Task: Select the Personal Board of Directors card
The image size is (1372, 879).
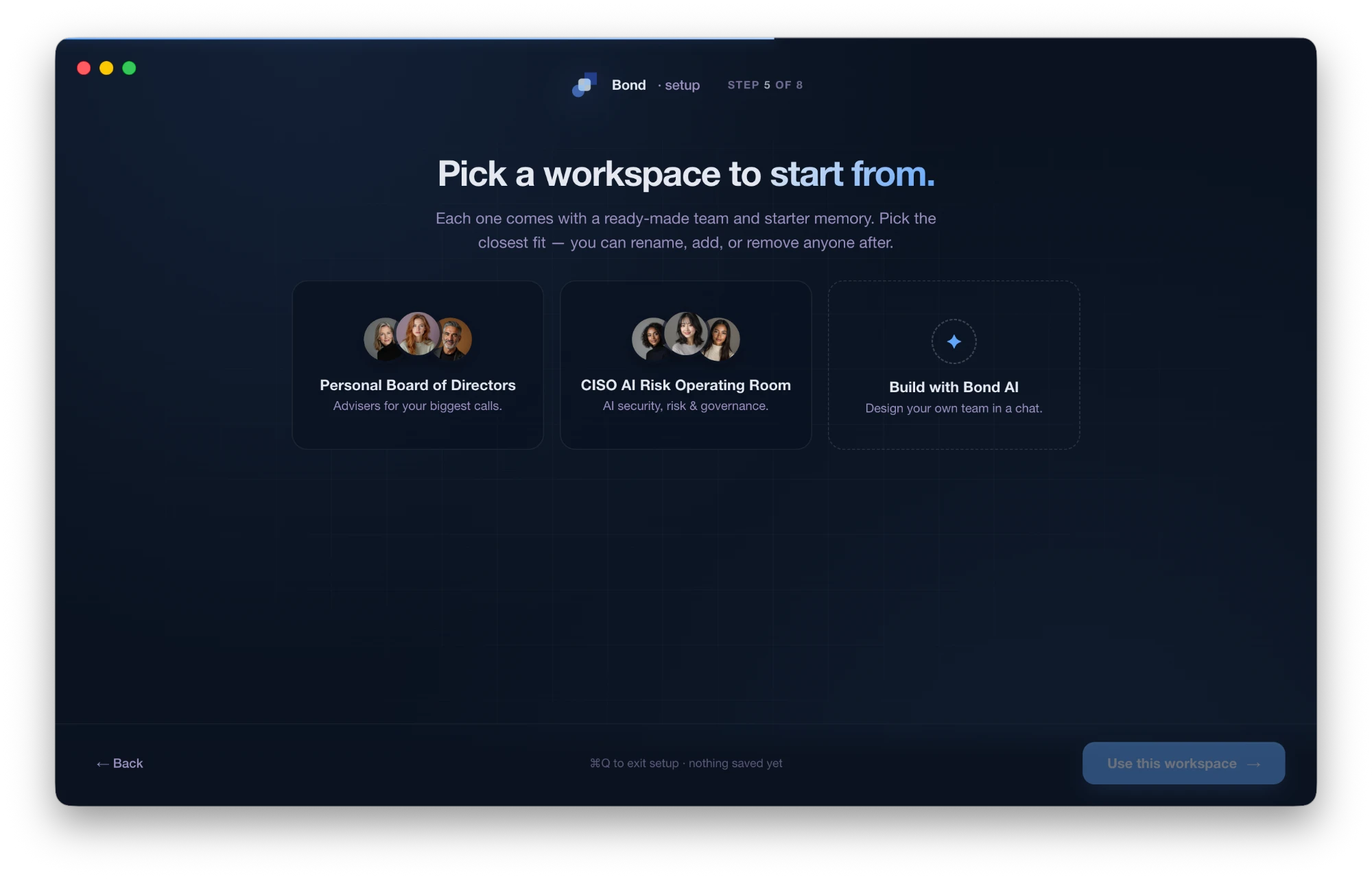Action: [x=418, y=365]
